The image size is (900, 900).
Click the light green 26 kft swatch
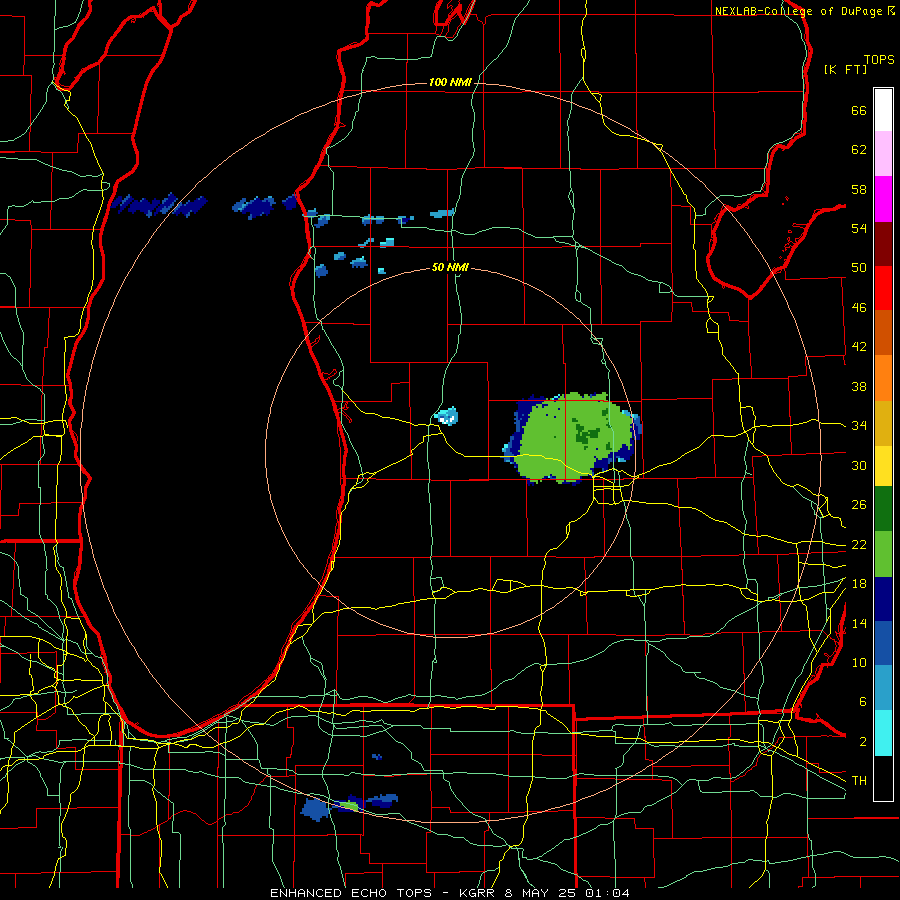(x=883, y=554)
